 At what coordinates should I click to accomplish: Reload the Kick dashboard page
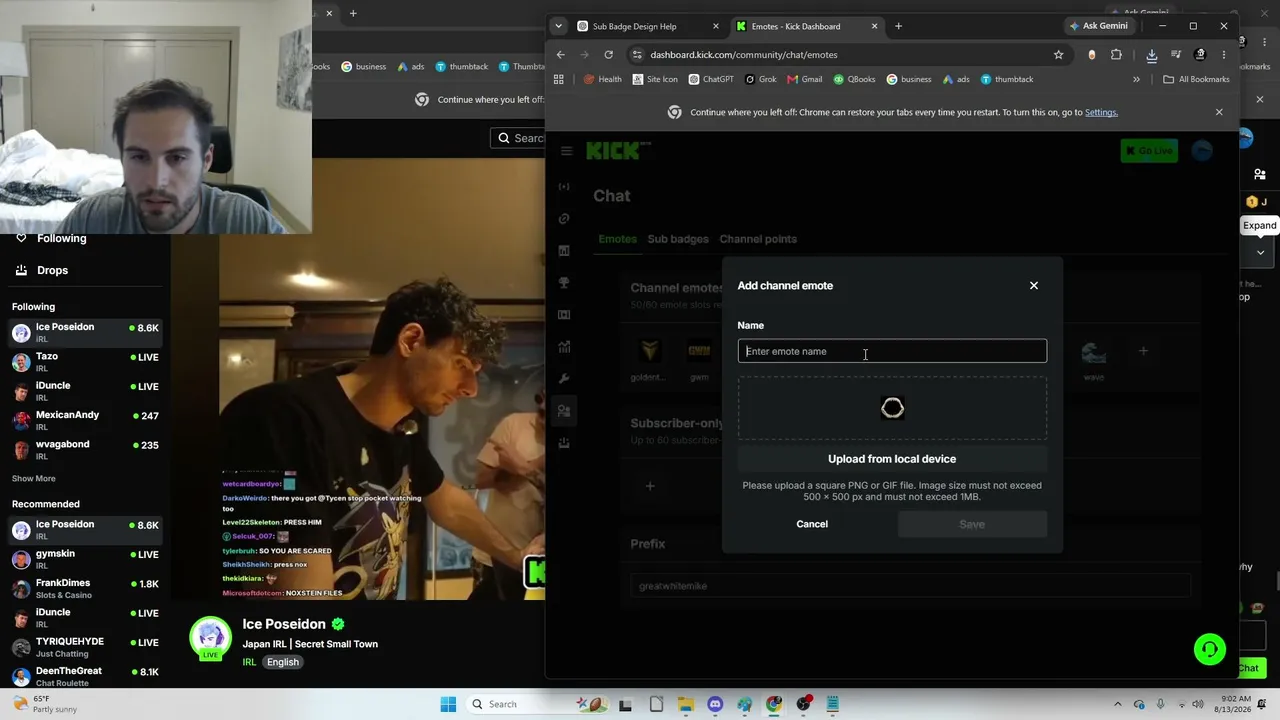608,55
